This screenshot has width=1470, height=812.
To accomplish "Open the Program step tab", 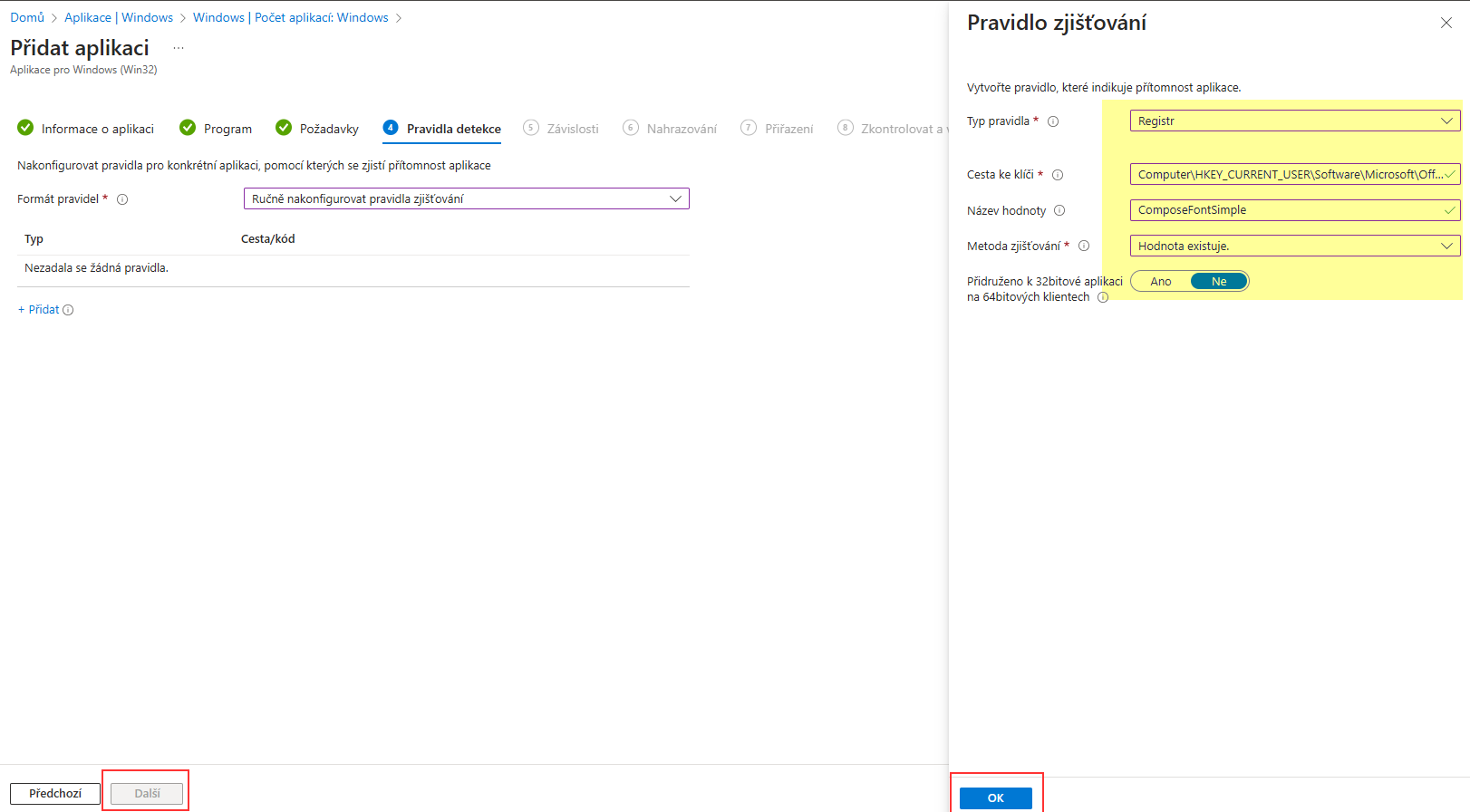I will tap(216, 129).
